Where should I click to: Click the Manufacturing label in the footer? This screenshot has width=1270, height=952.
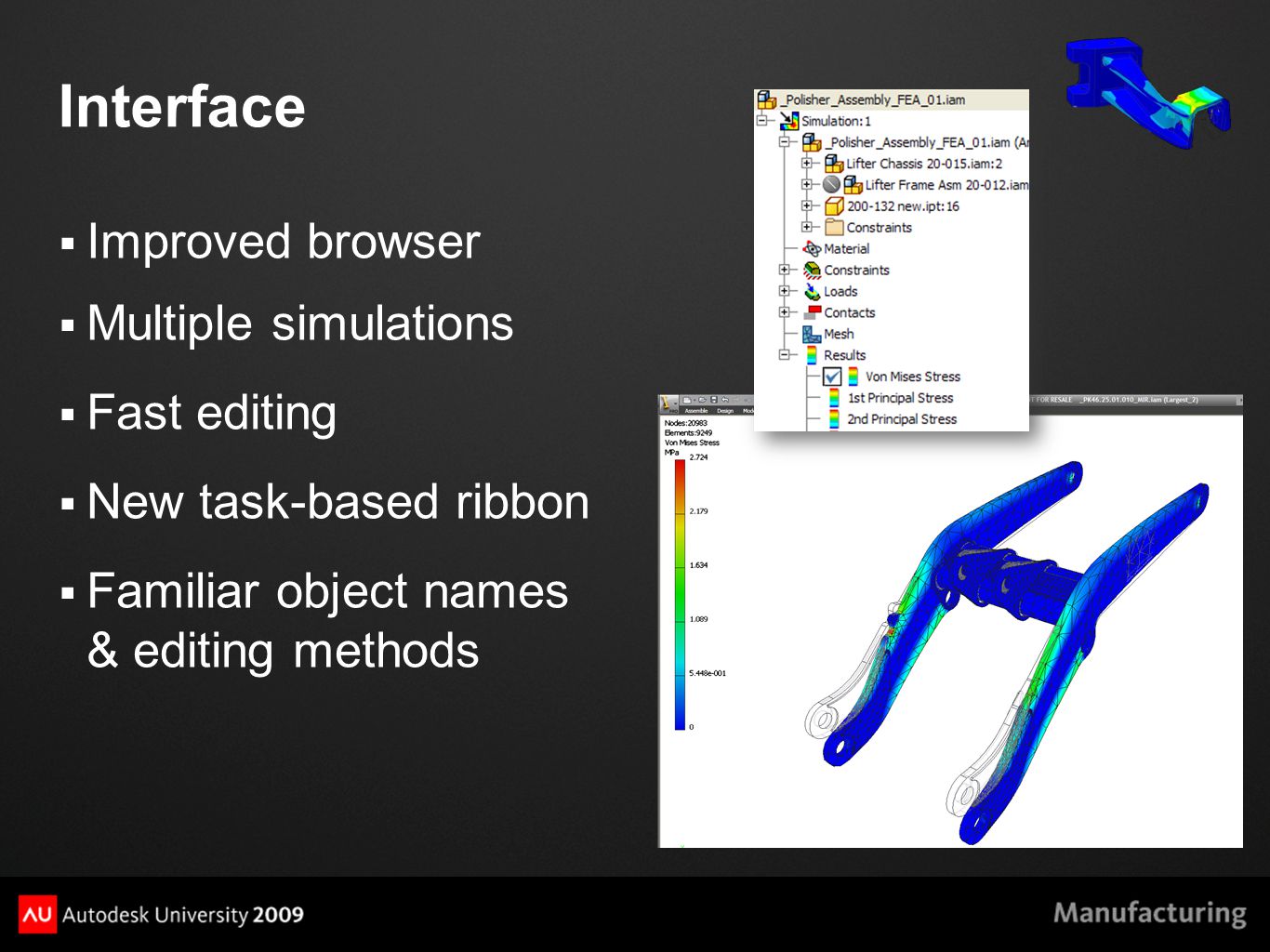coord(1150,914)
